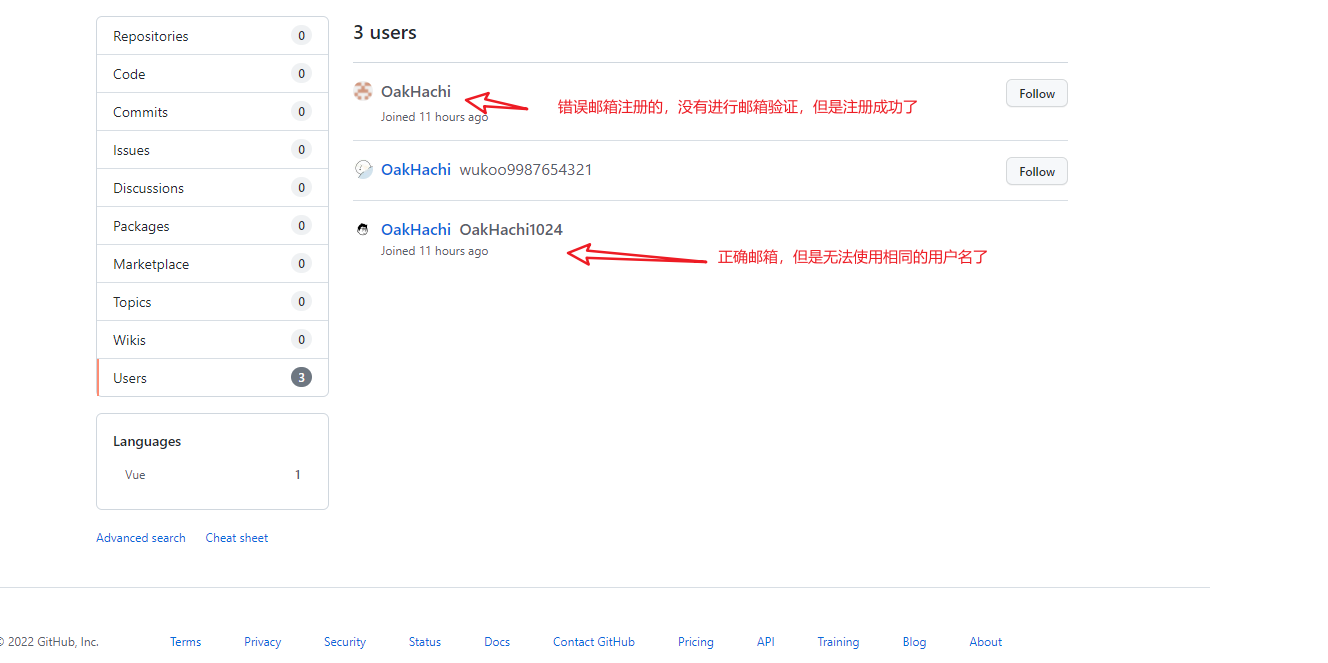Screen dimensions: 1328x663
Task: Switch to Commits search results
Action: [212, 112]
